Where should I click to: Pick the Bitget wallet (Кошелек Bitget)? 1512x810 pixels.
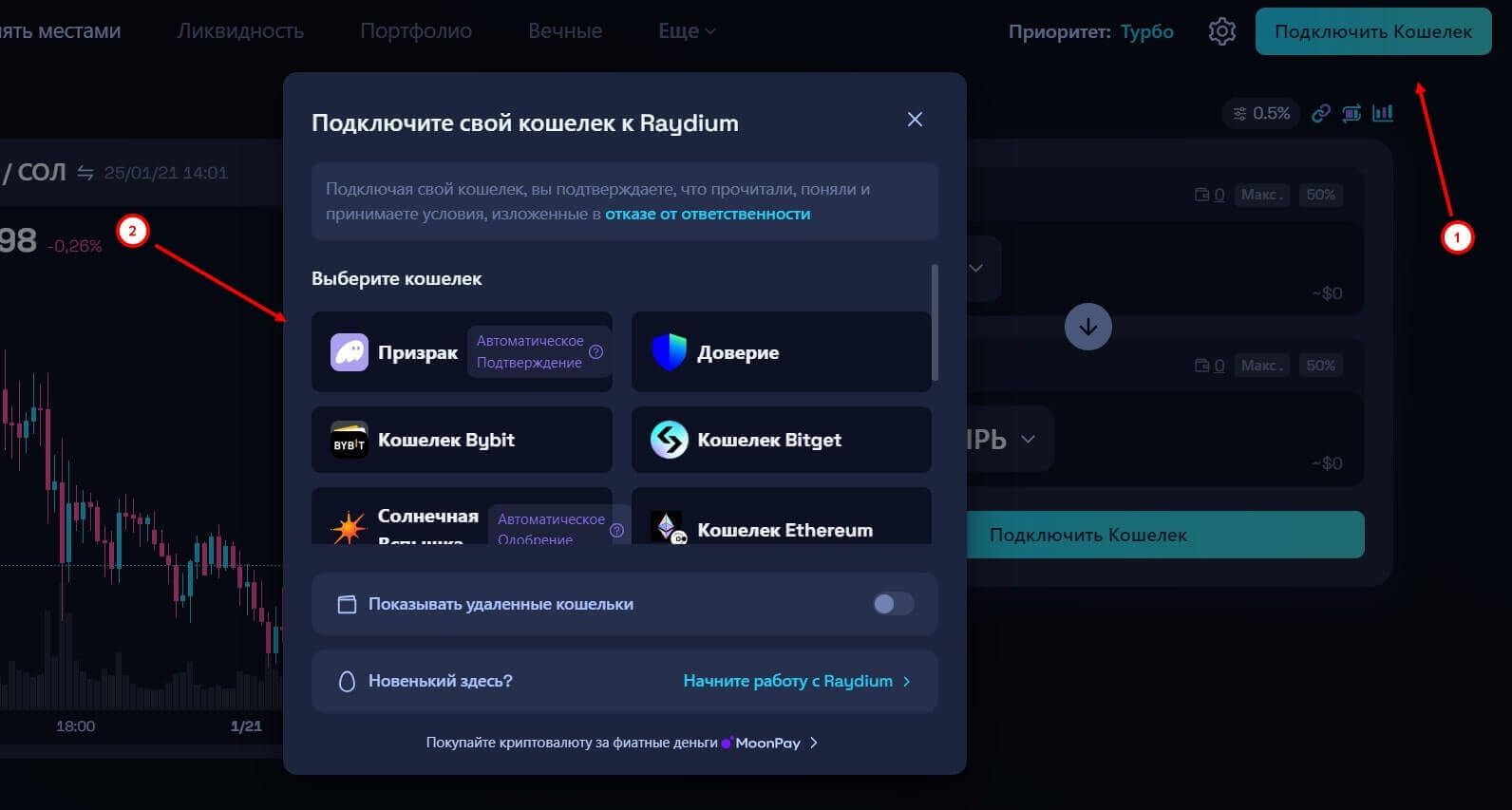point(781,440)
